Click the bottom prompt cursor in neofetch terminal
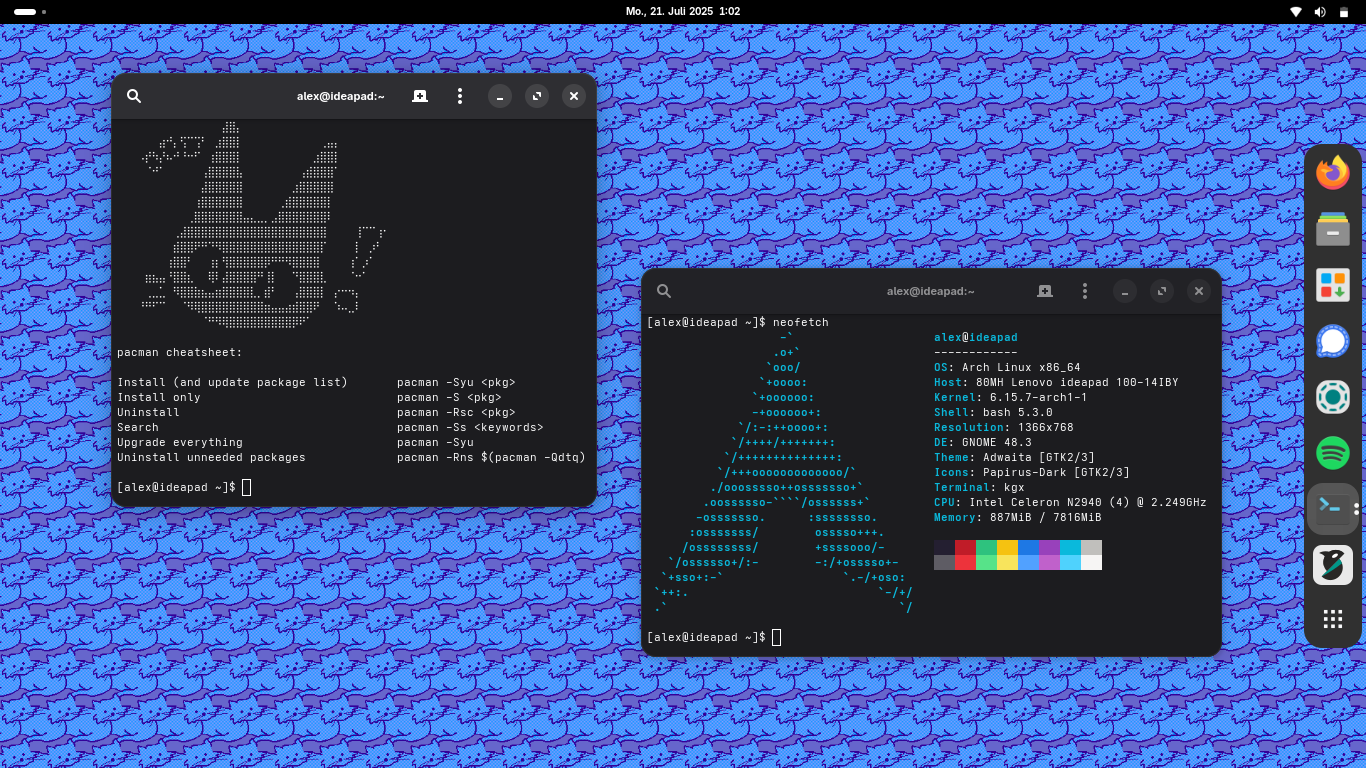Screen dimensions: 1366x768 tap(776, 637)
